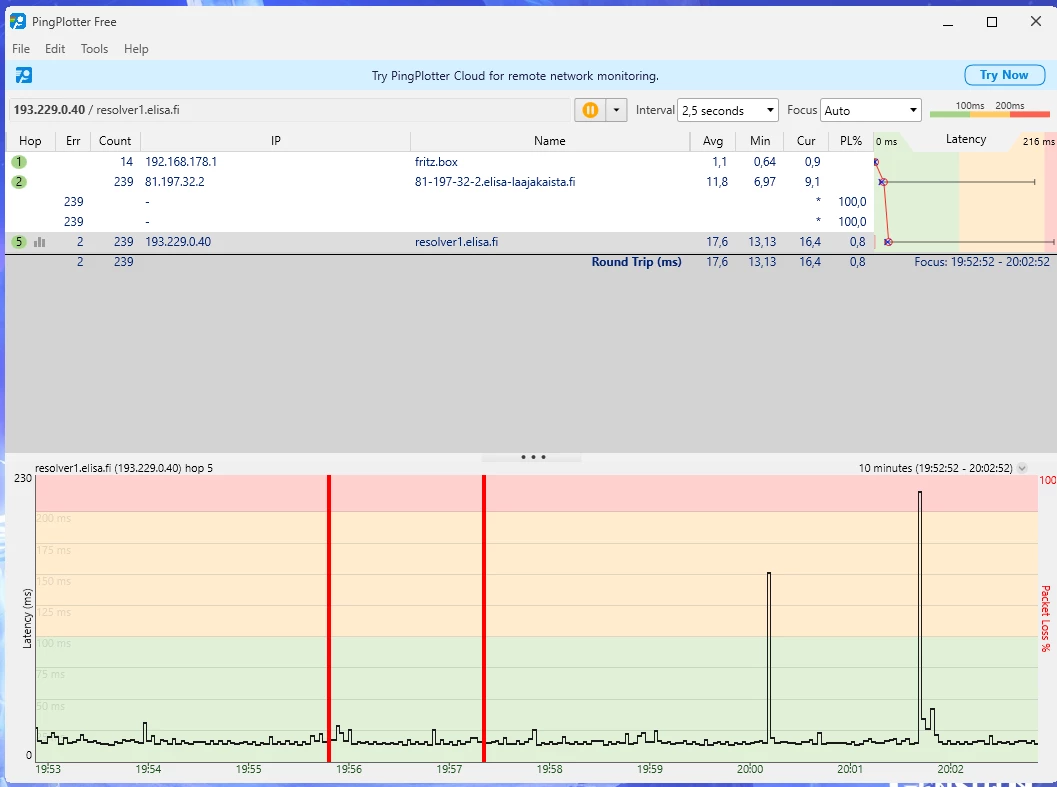Click the Latency graph column header
The height and width of the screenshot is (787, 1057).
pos(965,140)
